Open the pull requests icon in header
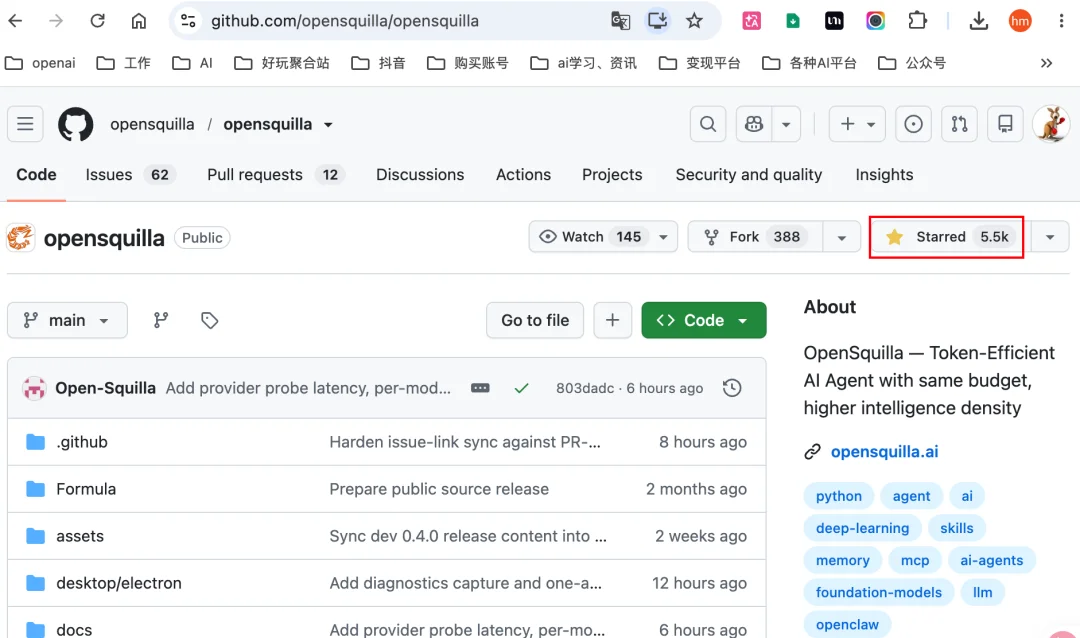The height and width of the screenshot is (638, 1080). [x=959, y=124]
